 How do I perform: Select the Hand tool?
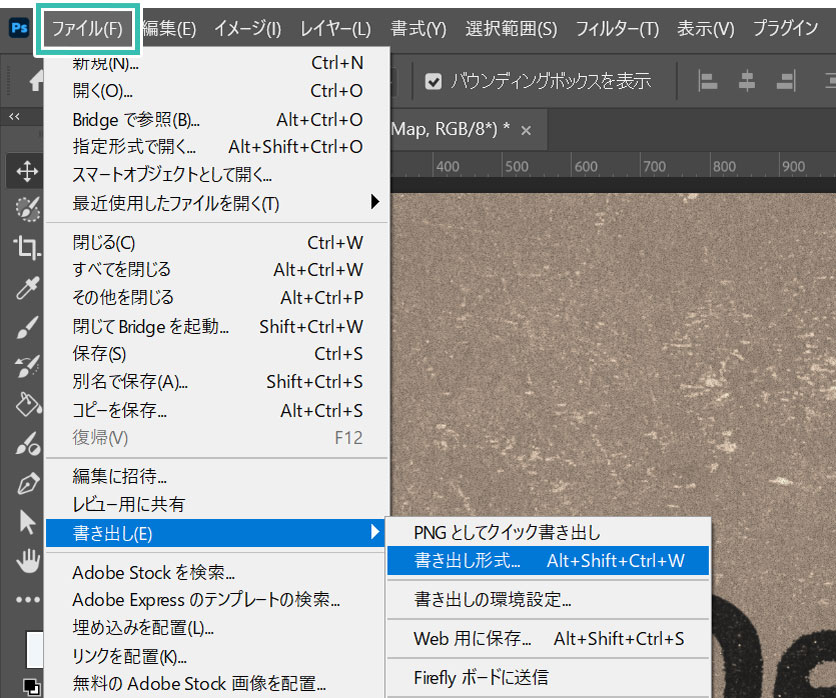28,560
